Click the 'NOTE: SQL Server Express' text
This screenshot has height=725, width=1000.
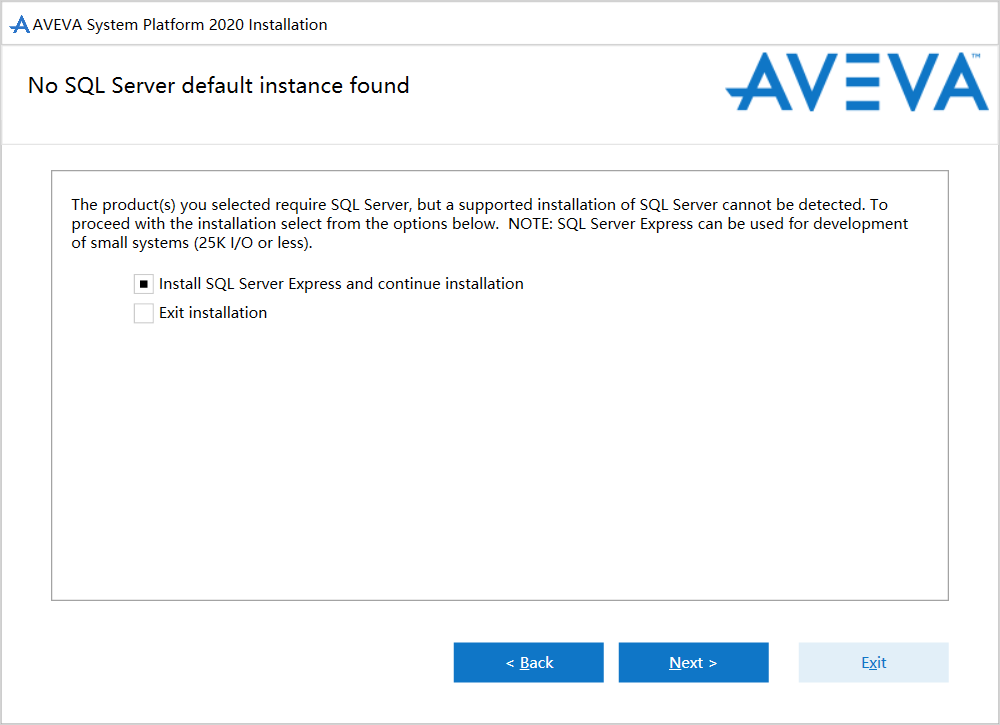click(x=600, y=224)
